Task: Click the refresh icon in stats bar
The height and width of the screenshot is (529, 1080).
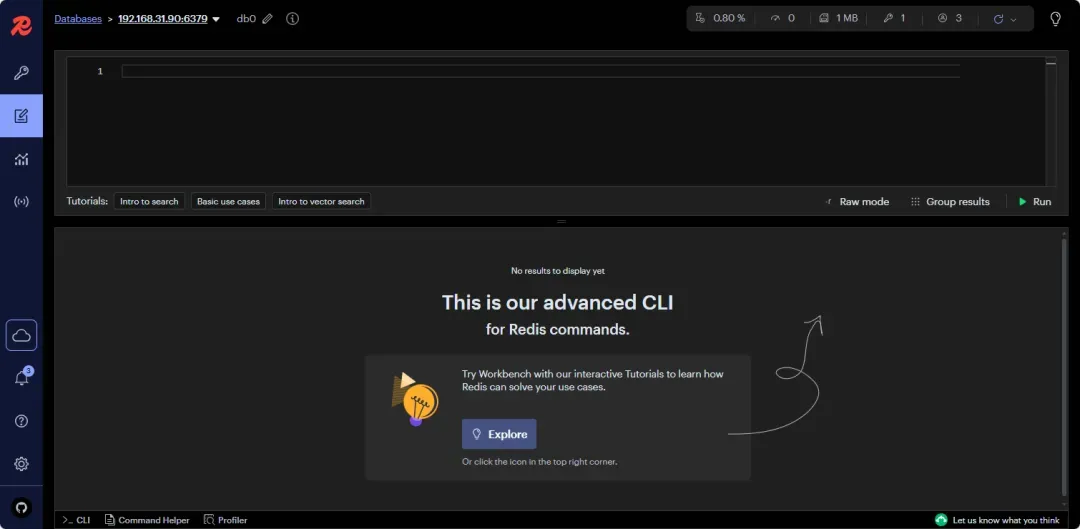Action: pos(998,19)
